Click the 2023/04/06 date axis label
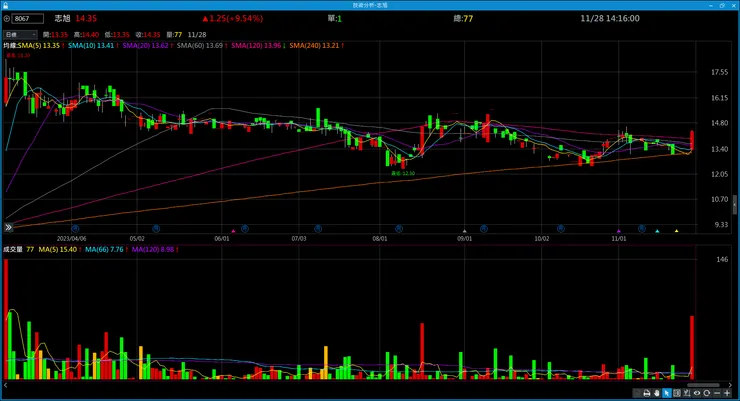 (71, 239)
